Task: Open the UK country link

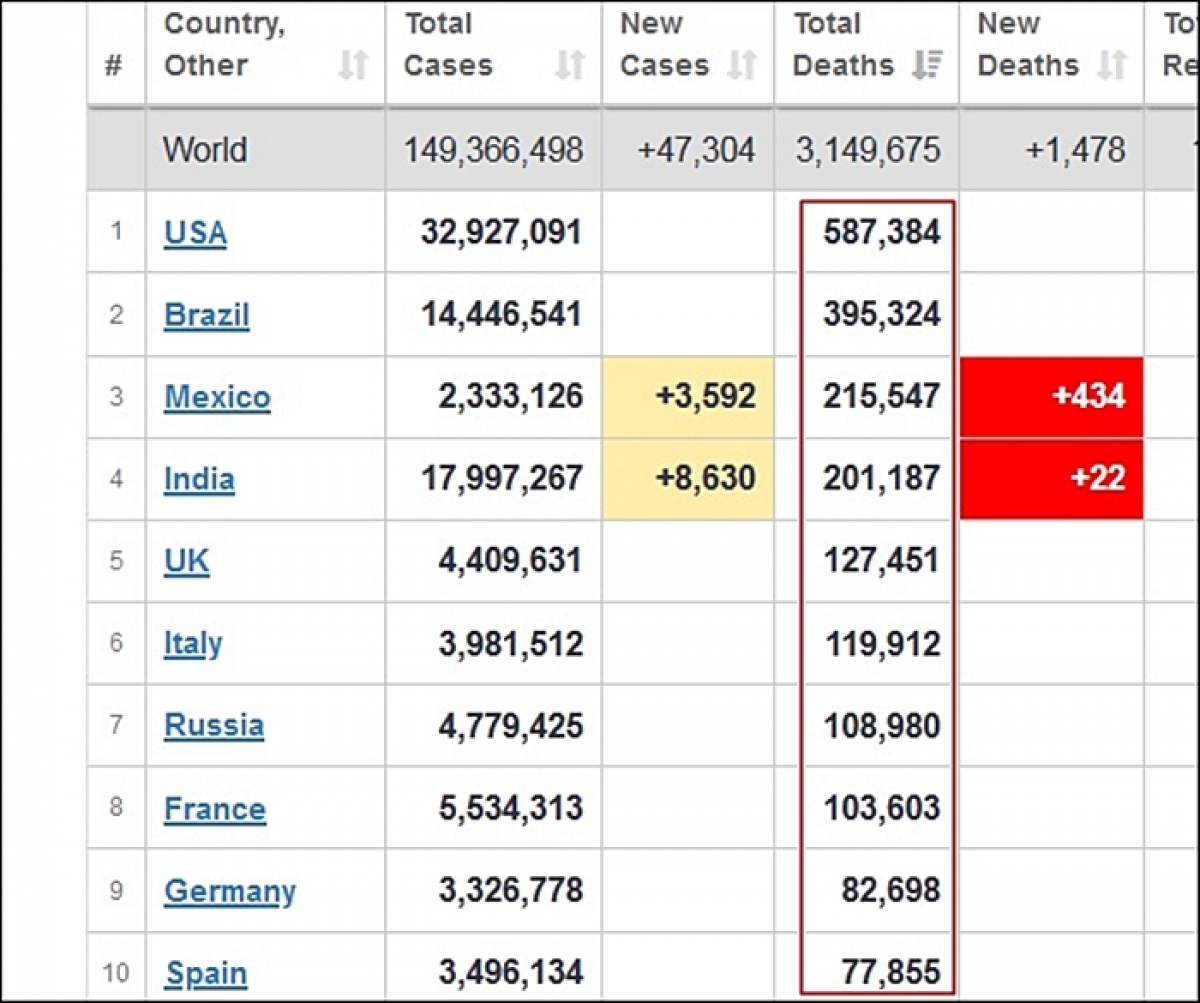Action: (187, 561)
